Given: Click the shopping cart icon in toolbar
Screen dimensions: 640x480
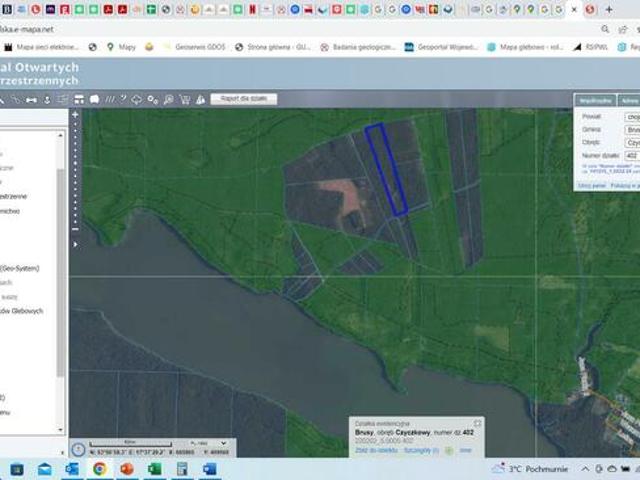Looking at the screenshot, I should pos(184,99).
